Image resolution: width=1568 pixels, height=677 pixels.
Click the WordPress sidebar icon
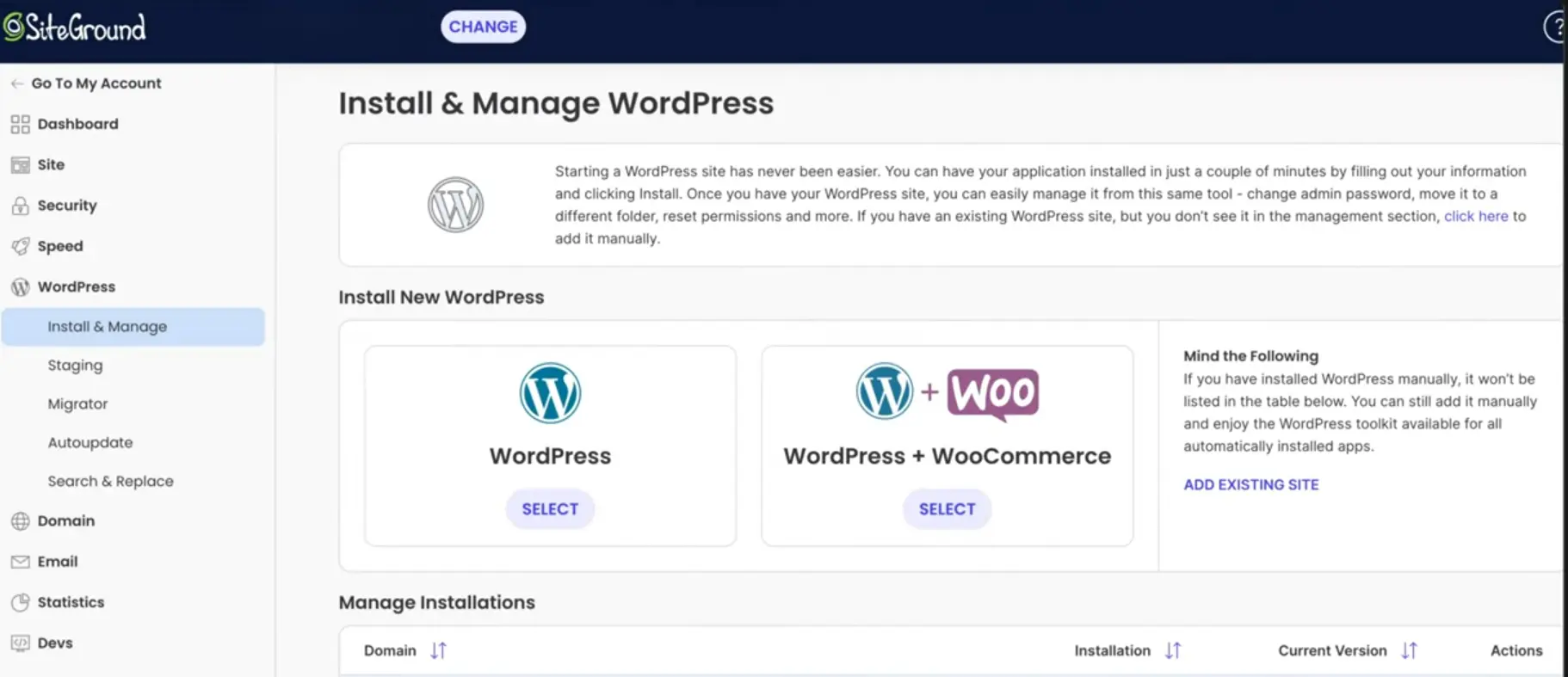pos(20,287)
